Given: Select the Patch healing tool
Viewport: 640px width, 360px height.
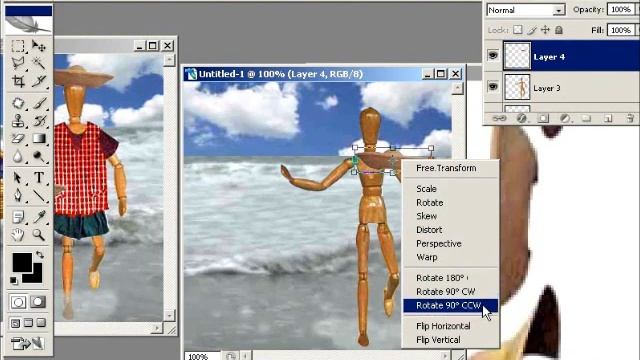Looking at the screenshot, I should [x=18, y=103].
